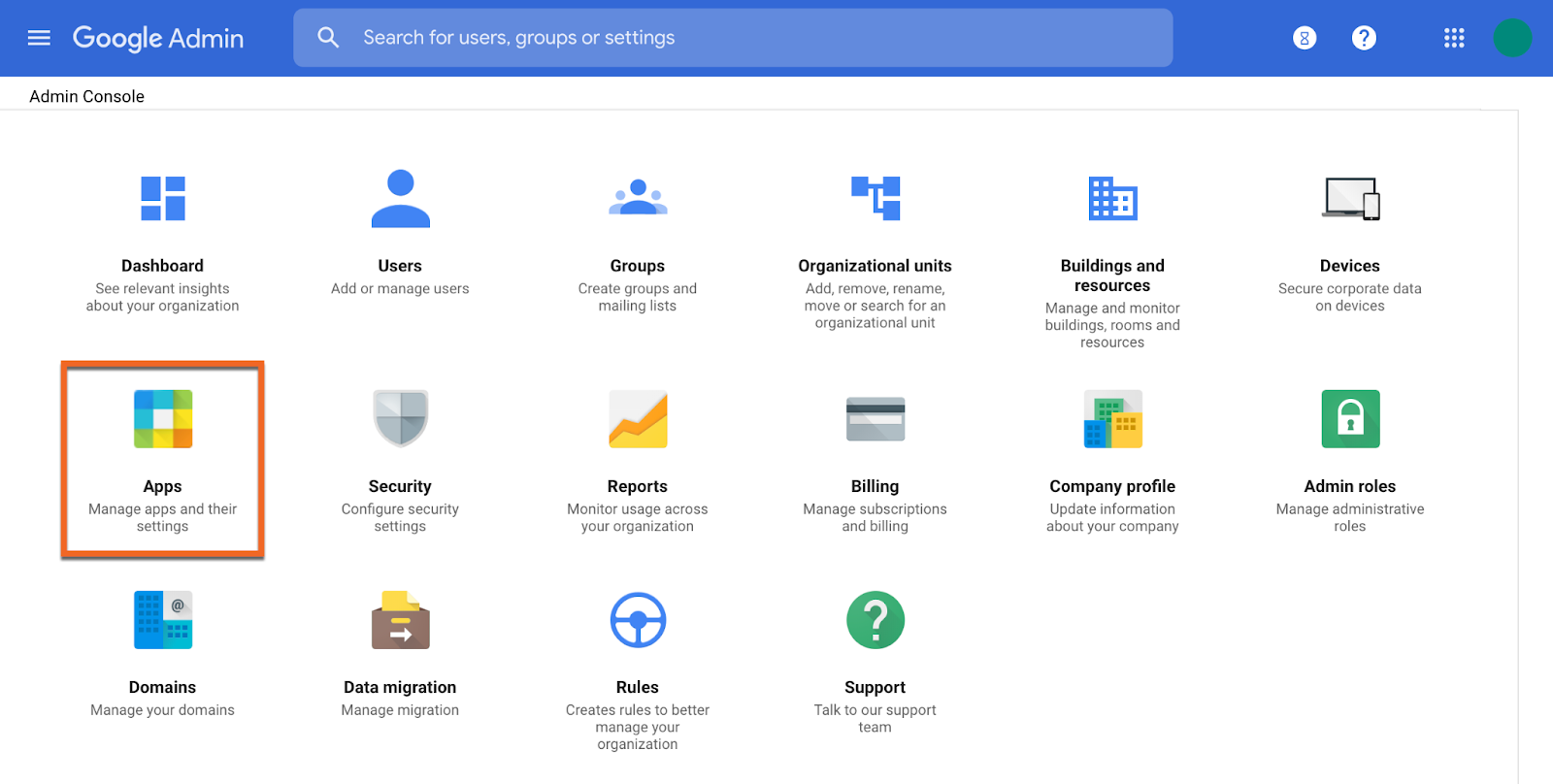Click the Reports heading
The image size is (1553, 784).
[638, 486]
